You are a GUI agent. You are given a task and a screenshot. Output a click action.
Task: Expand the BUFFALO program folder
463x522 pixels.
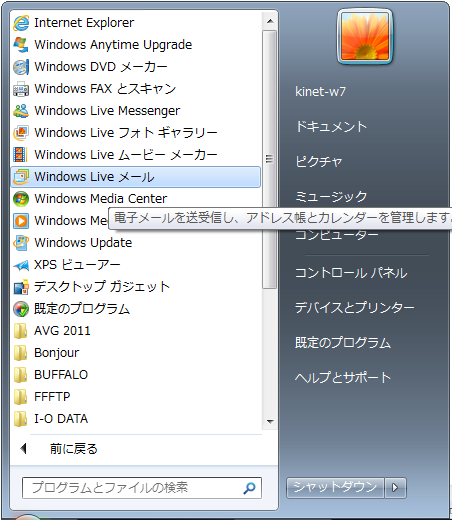136,375
